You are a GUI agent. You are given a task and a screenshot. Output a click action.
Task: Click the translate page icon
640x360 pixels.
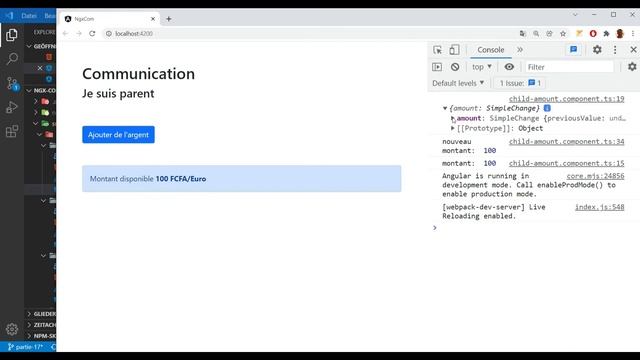[522, 33]
